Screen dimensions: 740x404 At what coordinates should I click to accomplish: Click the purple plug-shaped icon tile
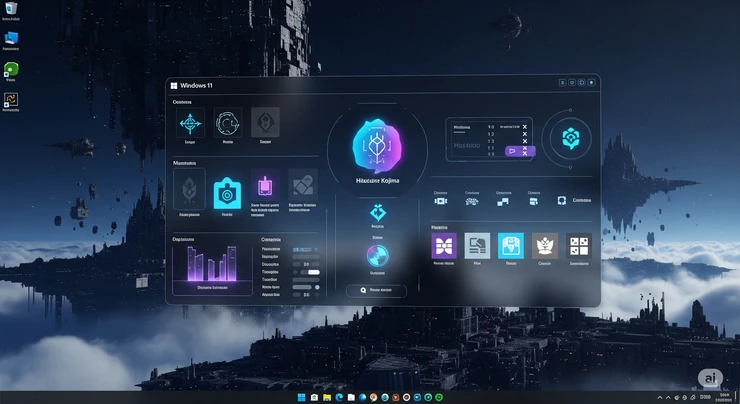pyautogui.click(x=265, y=186)
